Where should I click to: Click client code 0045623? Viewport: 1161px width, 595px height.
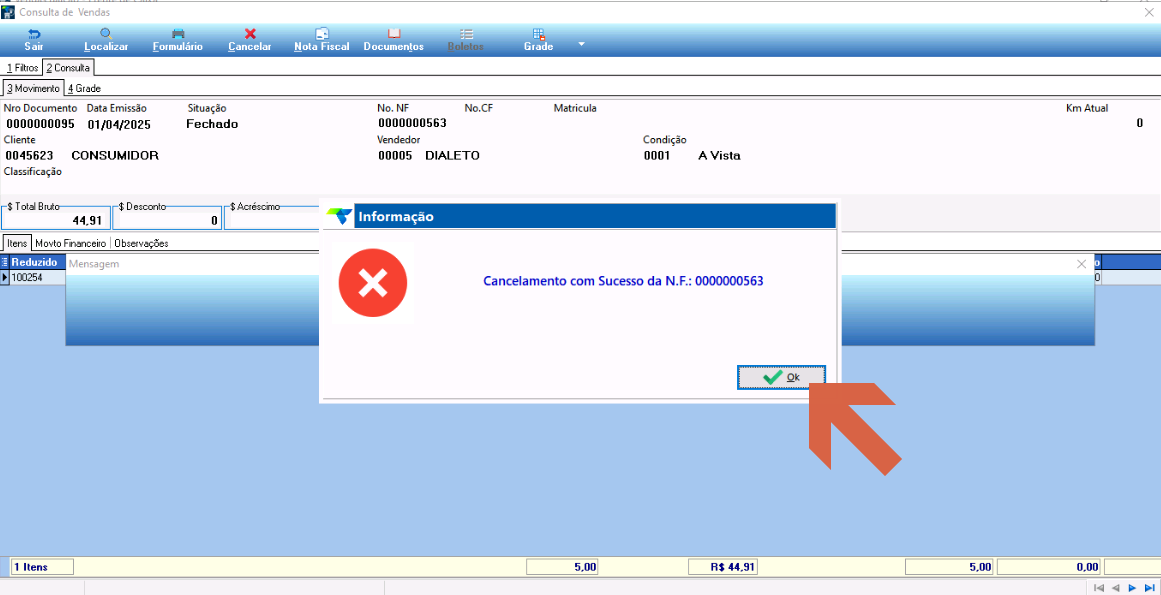click(29, 155)
